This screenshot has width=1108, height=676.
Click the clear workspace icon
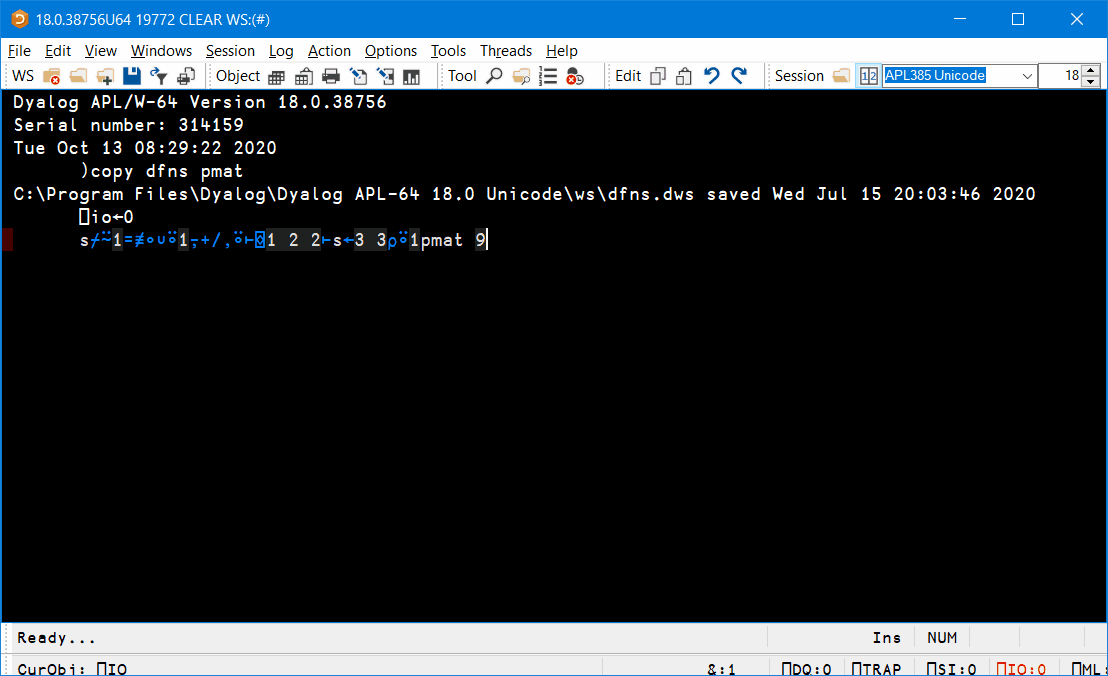point(51,76)
